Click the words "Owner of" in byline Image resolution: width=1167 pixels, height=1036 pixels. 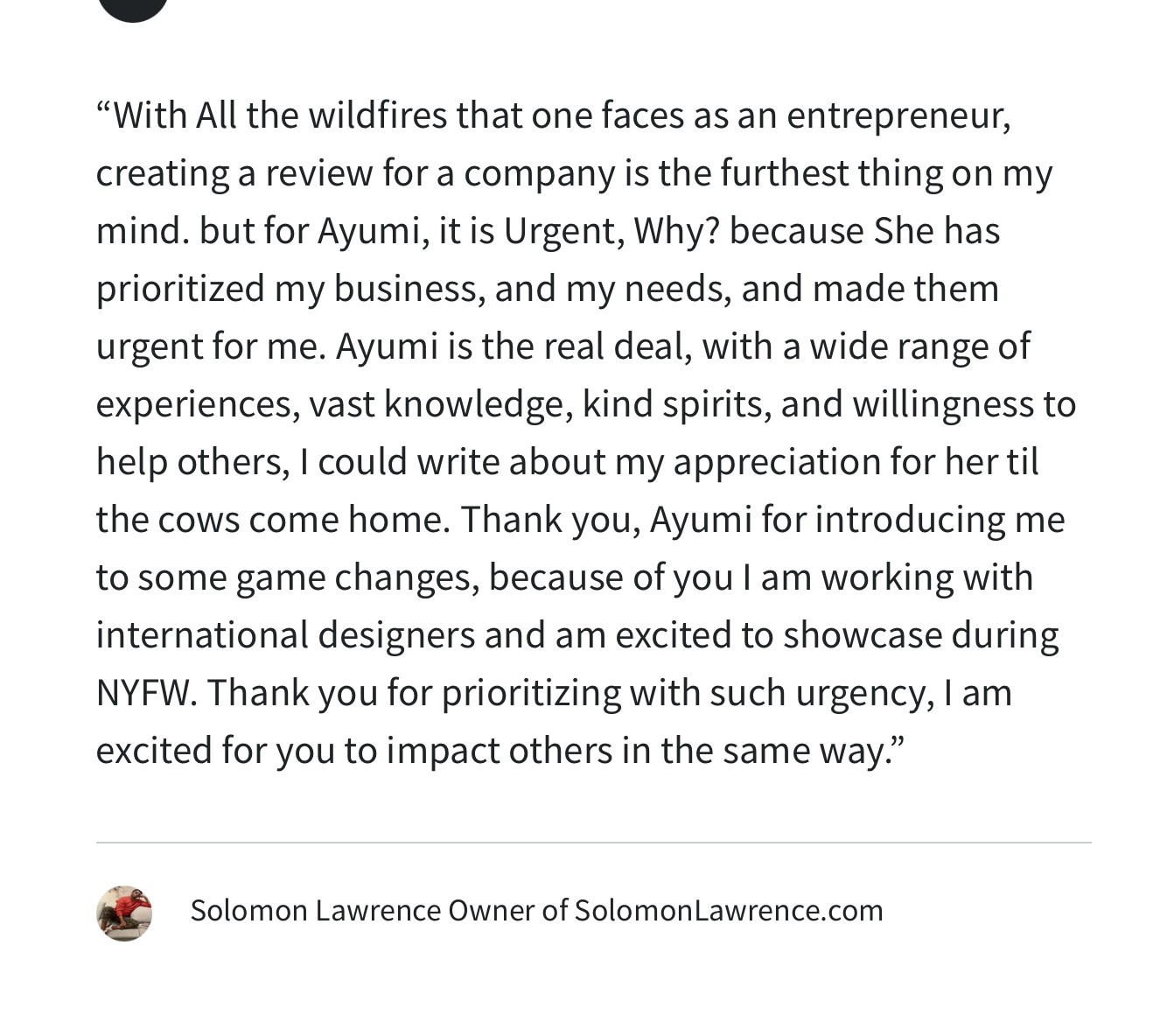(x=507, y=911)
